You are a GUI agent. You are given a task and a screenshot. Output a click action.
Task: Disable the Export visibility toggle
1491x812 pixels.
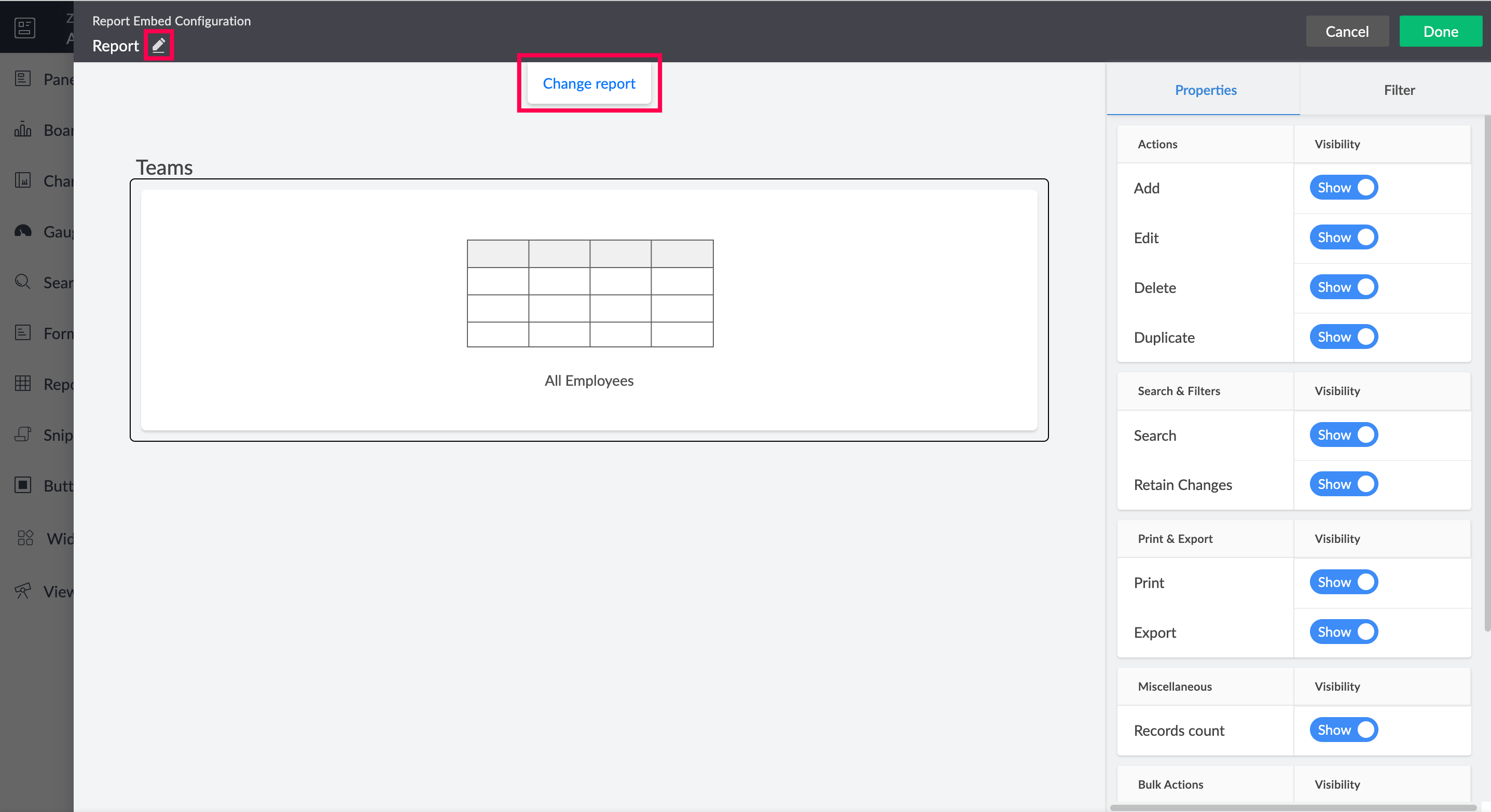tap(1344, 632)
